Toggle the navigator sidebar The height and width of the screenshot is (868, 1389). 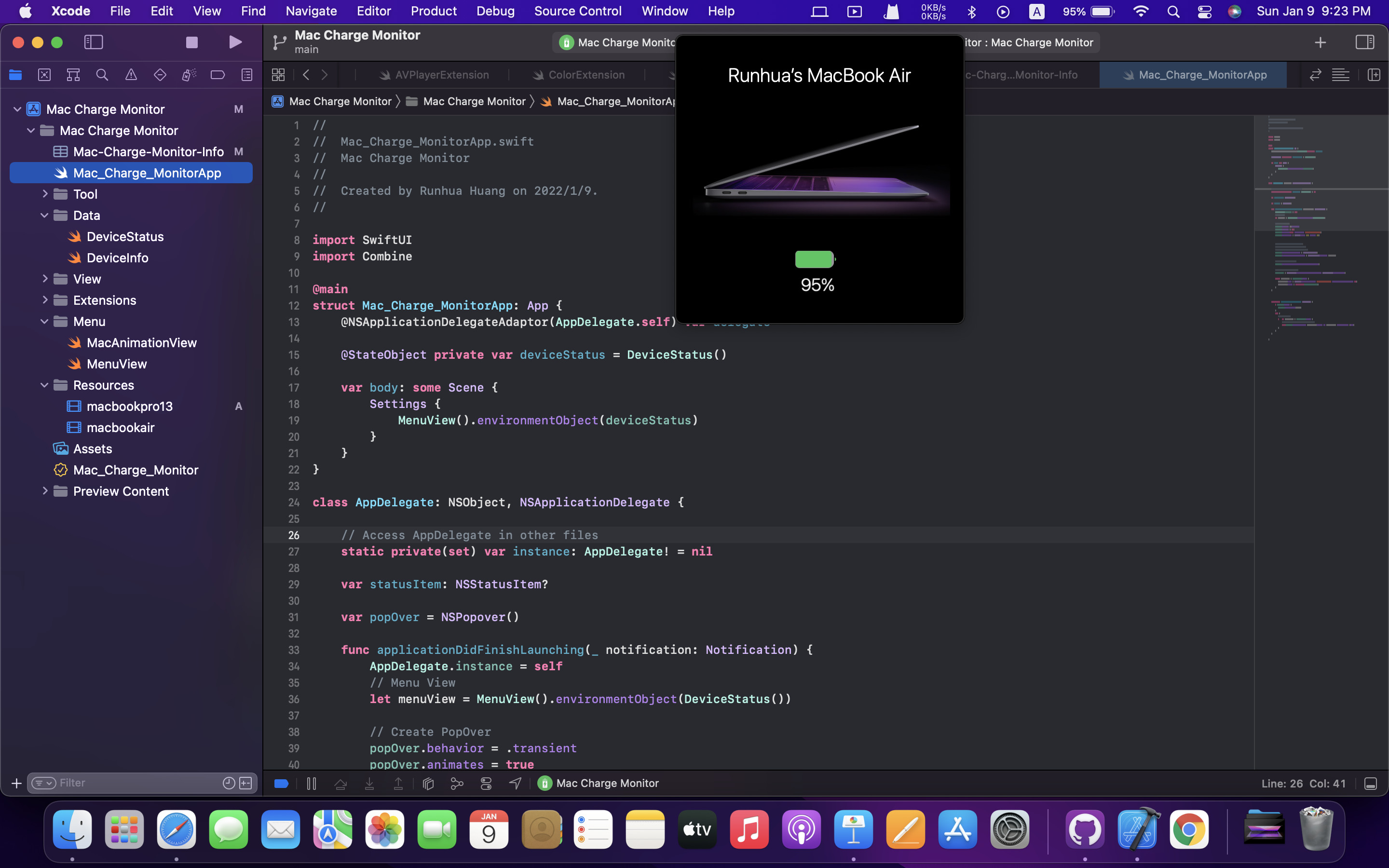(94, 42)
